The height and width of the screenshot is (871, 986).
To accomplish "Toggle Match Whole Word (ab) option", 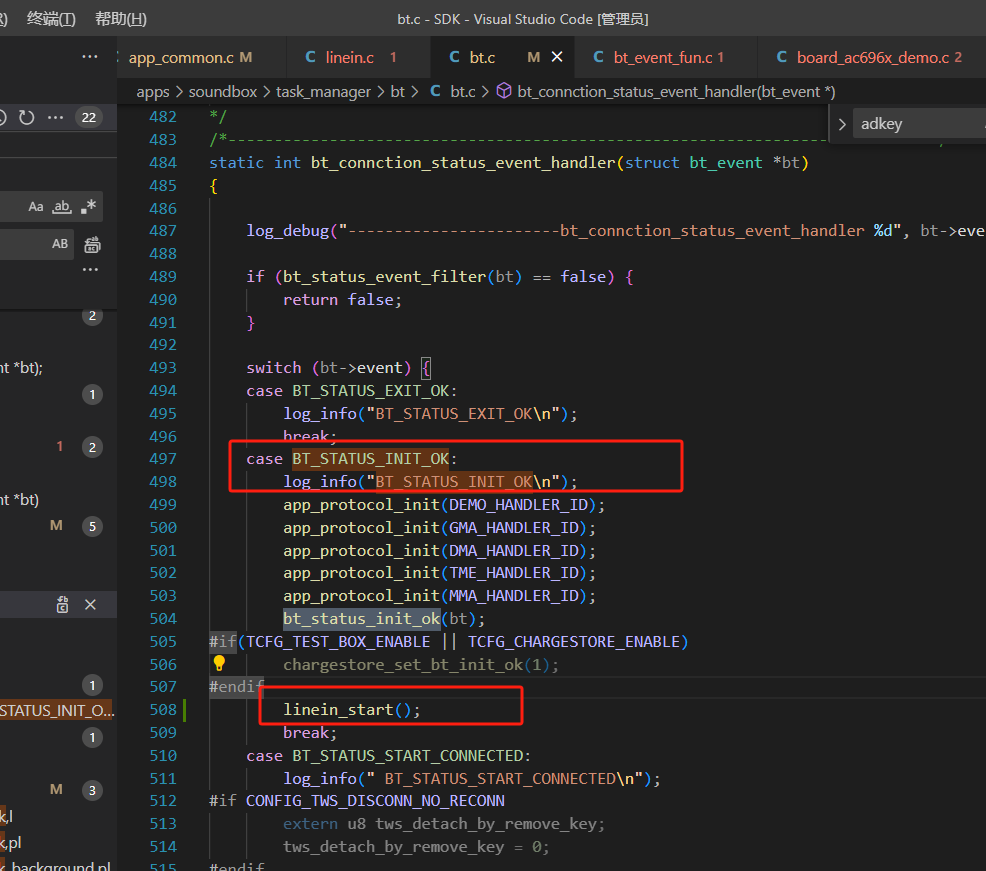I will [62, 207].
